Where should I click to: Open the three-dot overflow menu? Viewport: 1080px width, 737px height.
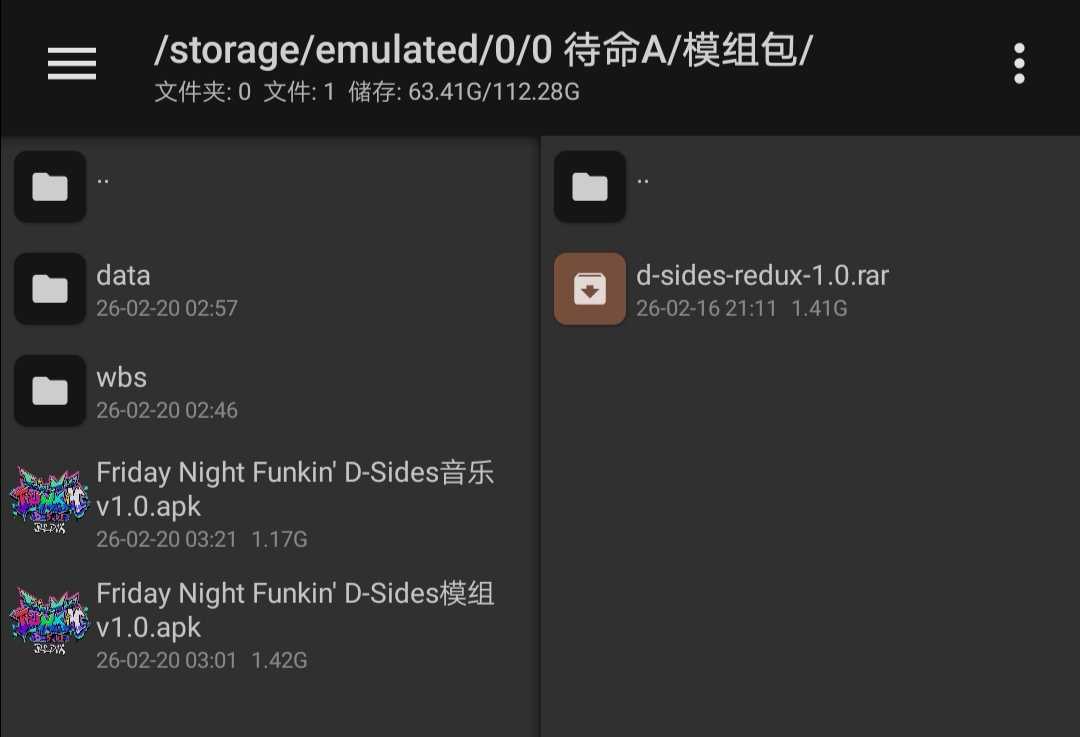(1019, 64)
